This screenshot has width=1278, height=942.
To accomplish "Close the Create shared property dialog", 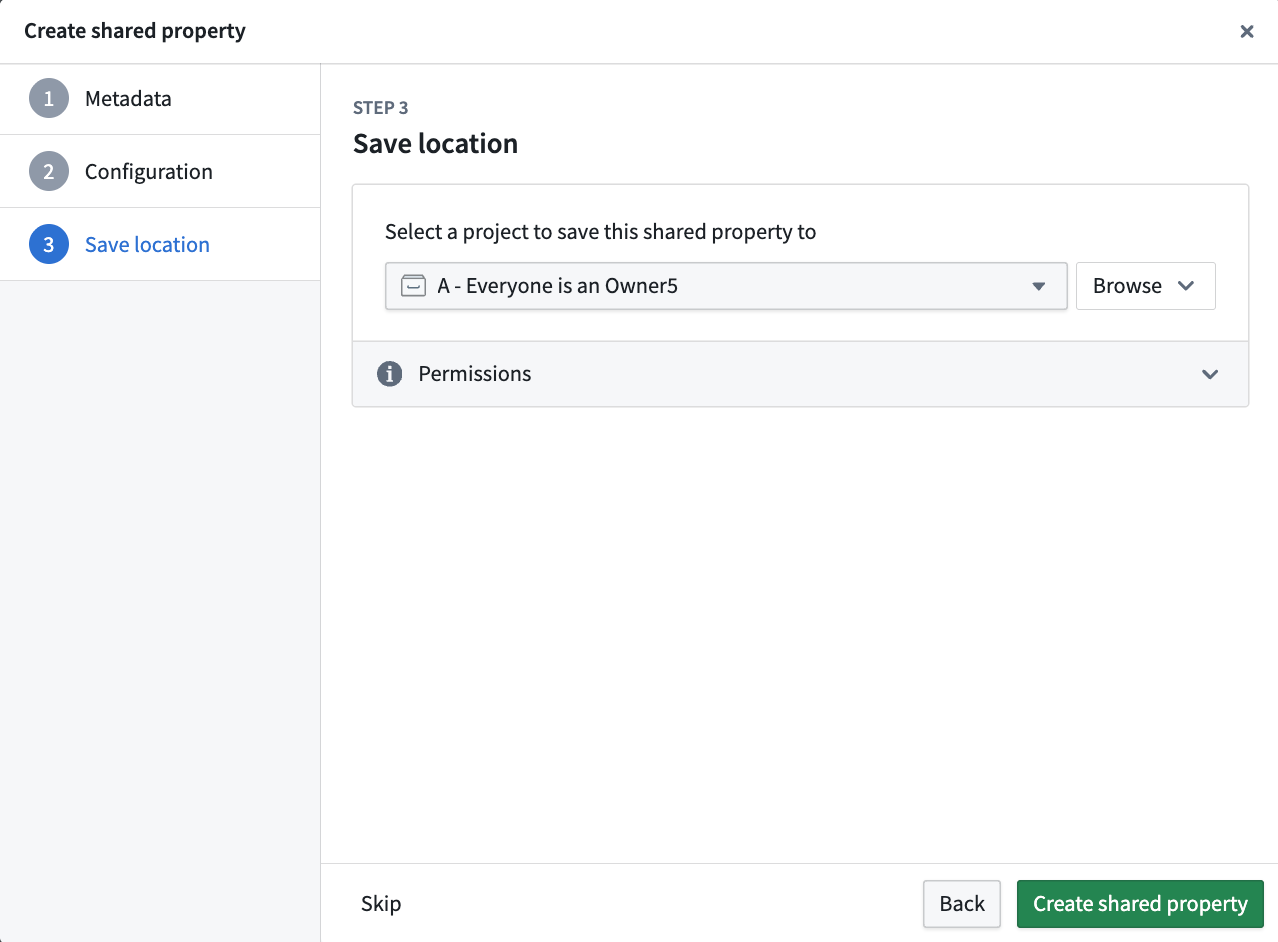I will (1247, 31).
